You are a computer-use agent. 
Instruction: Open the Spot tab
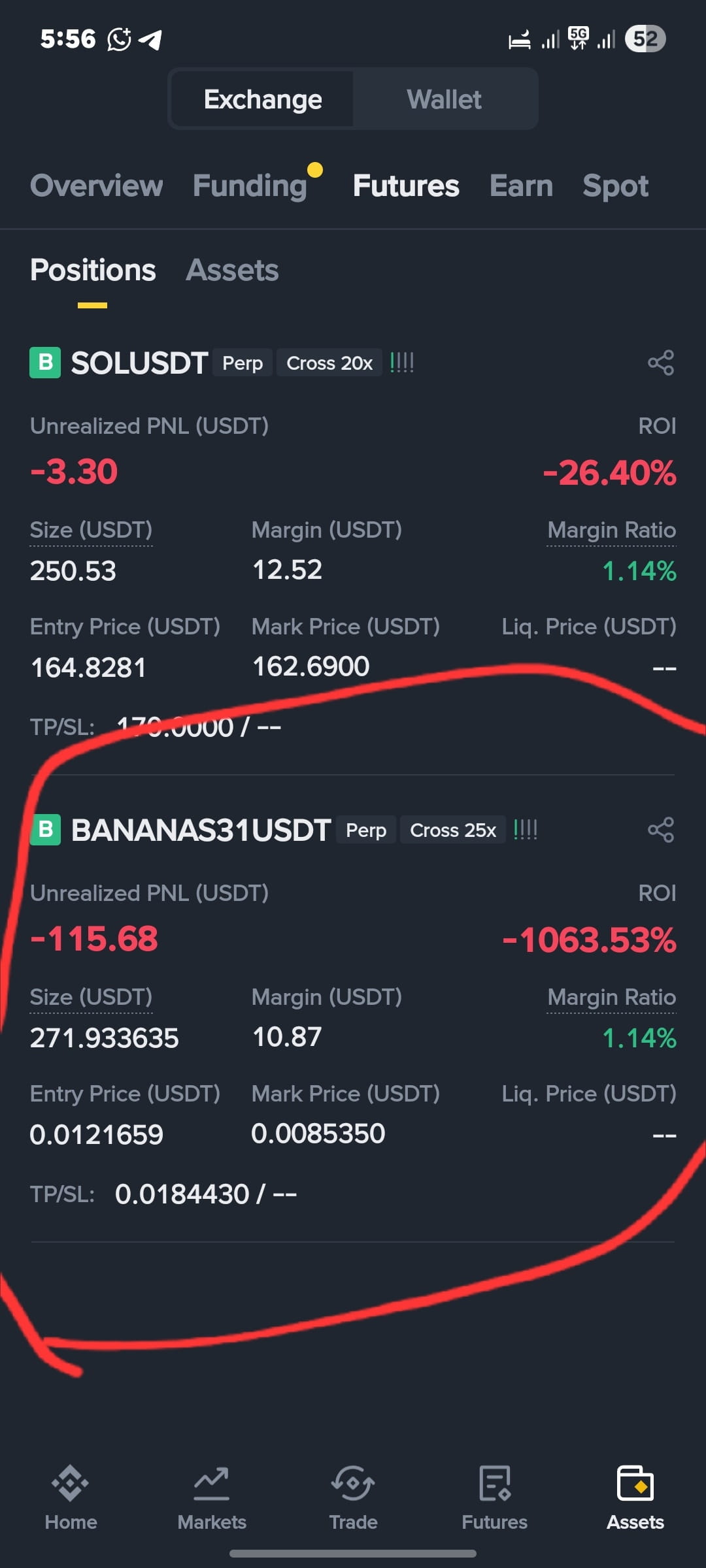pos(615,186)
